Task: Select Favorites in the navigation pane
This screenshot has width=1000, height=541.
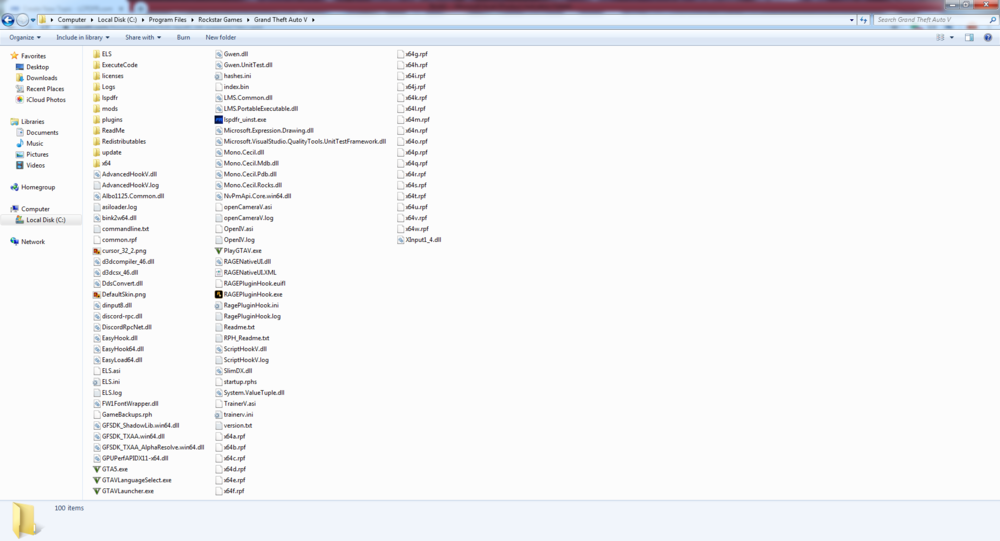Action: 33,56
